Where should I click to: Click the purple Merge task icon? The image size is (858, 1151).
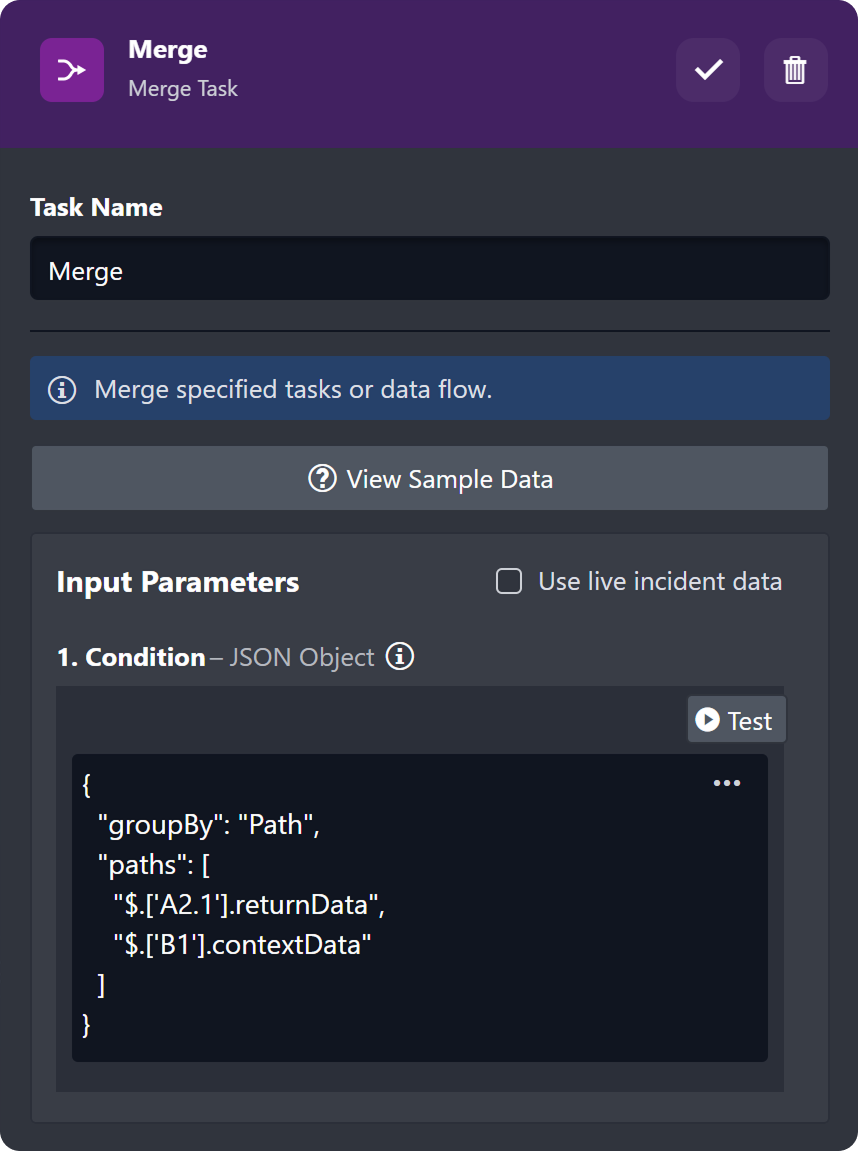pyautogui.click(x=71, y=70)
